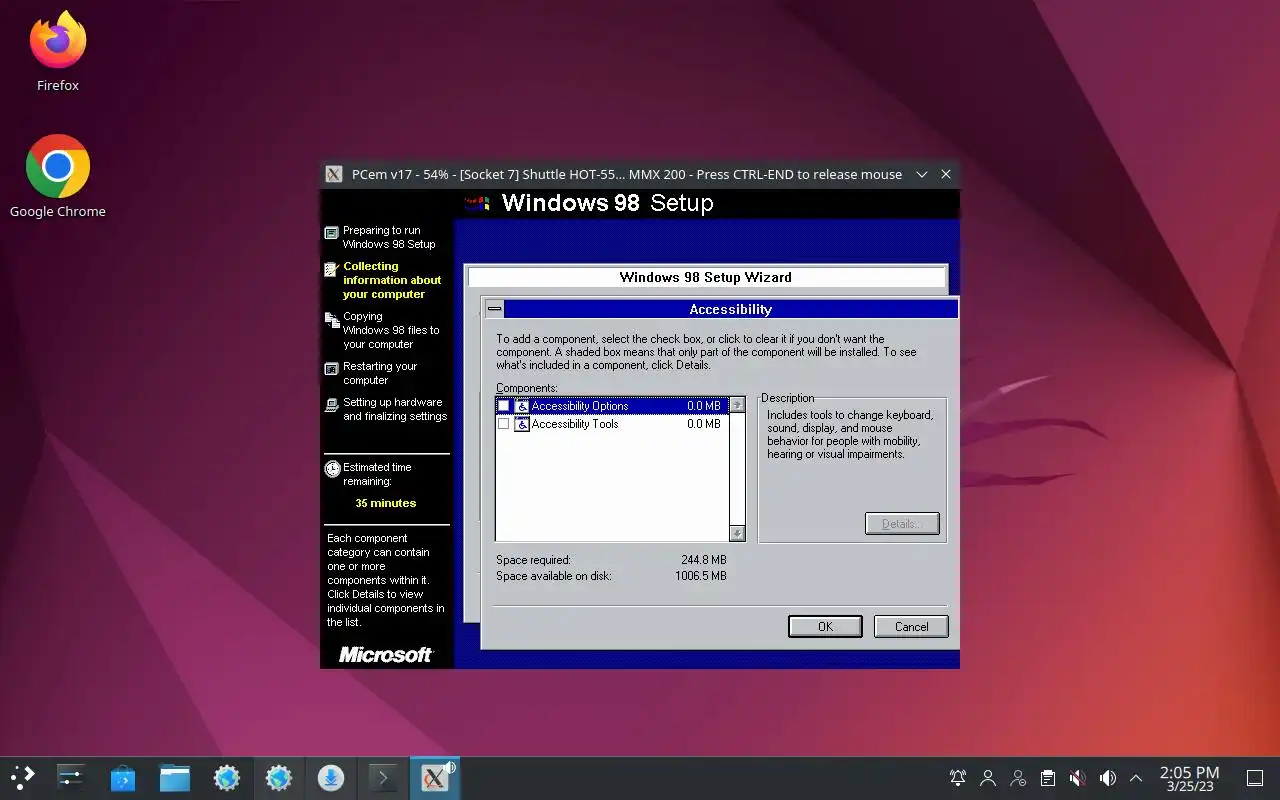This screenshot has width=1280, height=800.
Task: Open System Settings from the taskbar
Action: coord(71,778)
